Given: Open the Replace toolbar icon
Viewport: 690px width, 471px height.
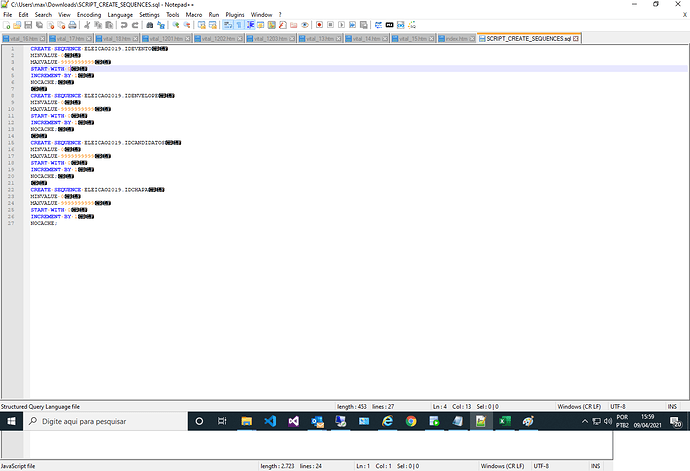Looking at the screenshot, I should click(x=161, y=25).
